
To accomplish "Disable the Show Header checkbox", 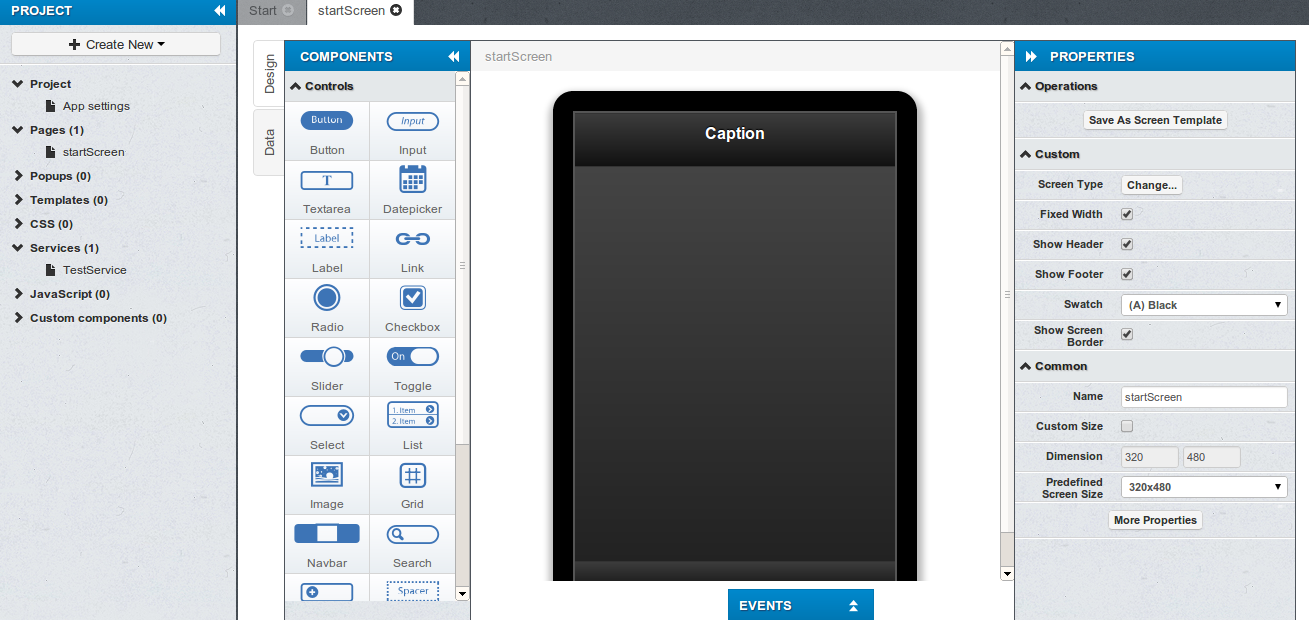I will pos(1127,244).
